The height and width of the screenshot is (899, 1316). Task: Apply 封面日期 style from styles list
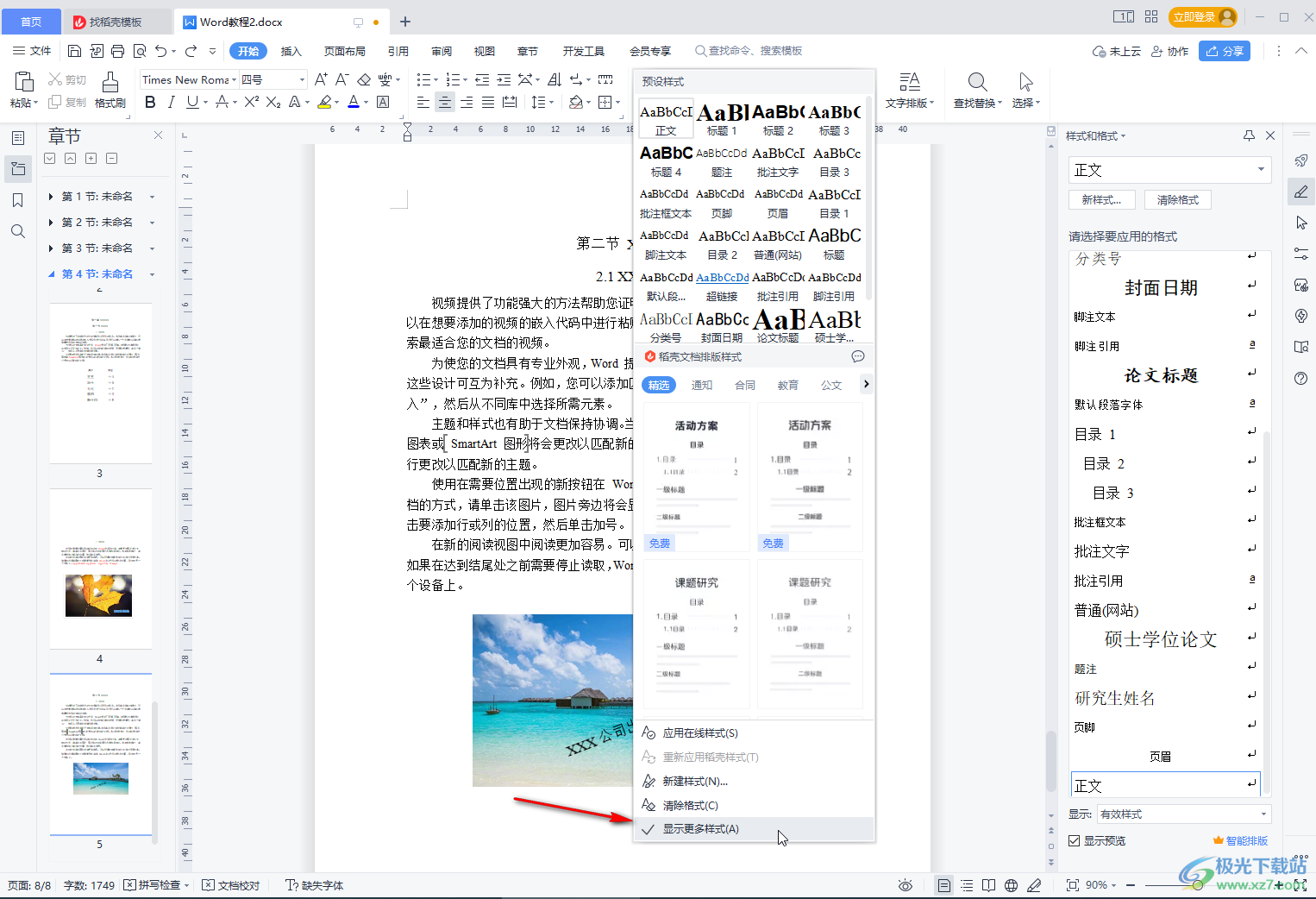click(1161, 287)
